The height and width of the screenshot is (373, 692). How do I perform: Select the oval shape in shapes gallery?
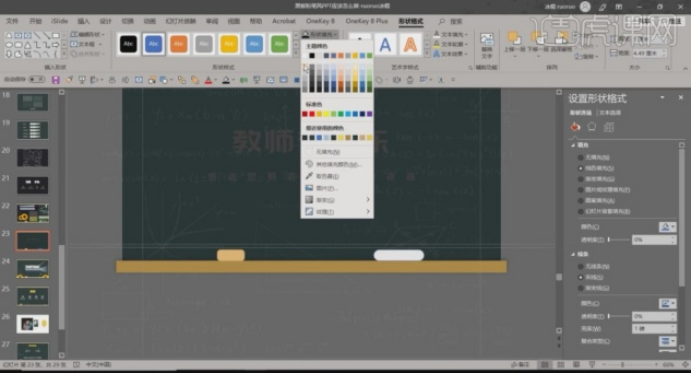coord(9,45)
